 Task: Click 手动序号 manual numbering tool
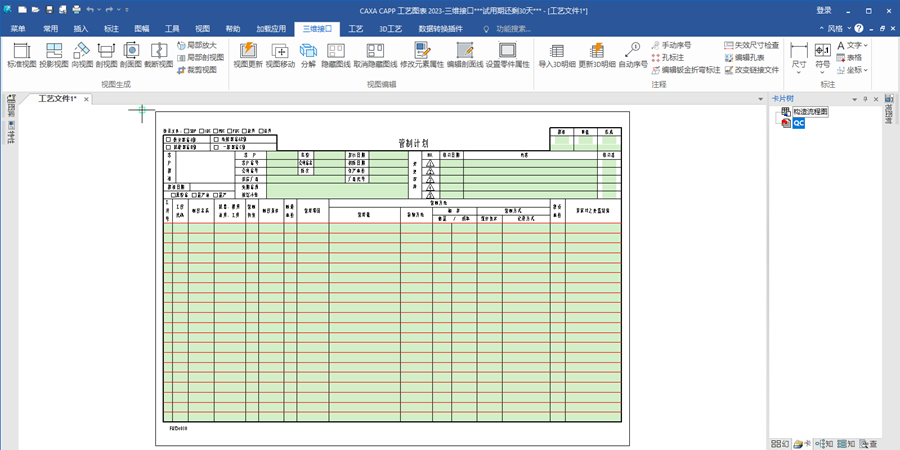671,45
